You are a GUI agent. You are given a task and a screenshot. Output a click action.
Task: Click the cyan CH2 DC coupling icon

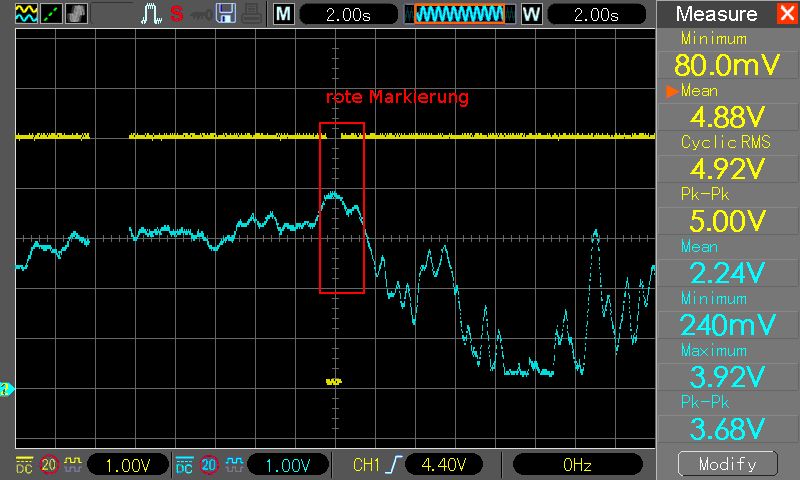184,465
